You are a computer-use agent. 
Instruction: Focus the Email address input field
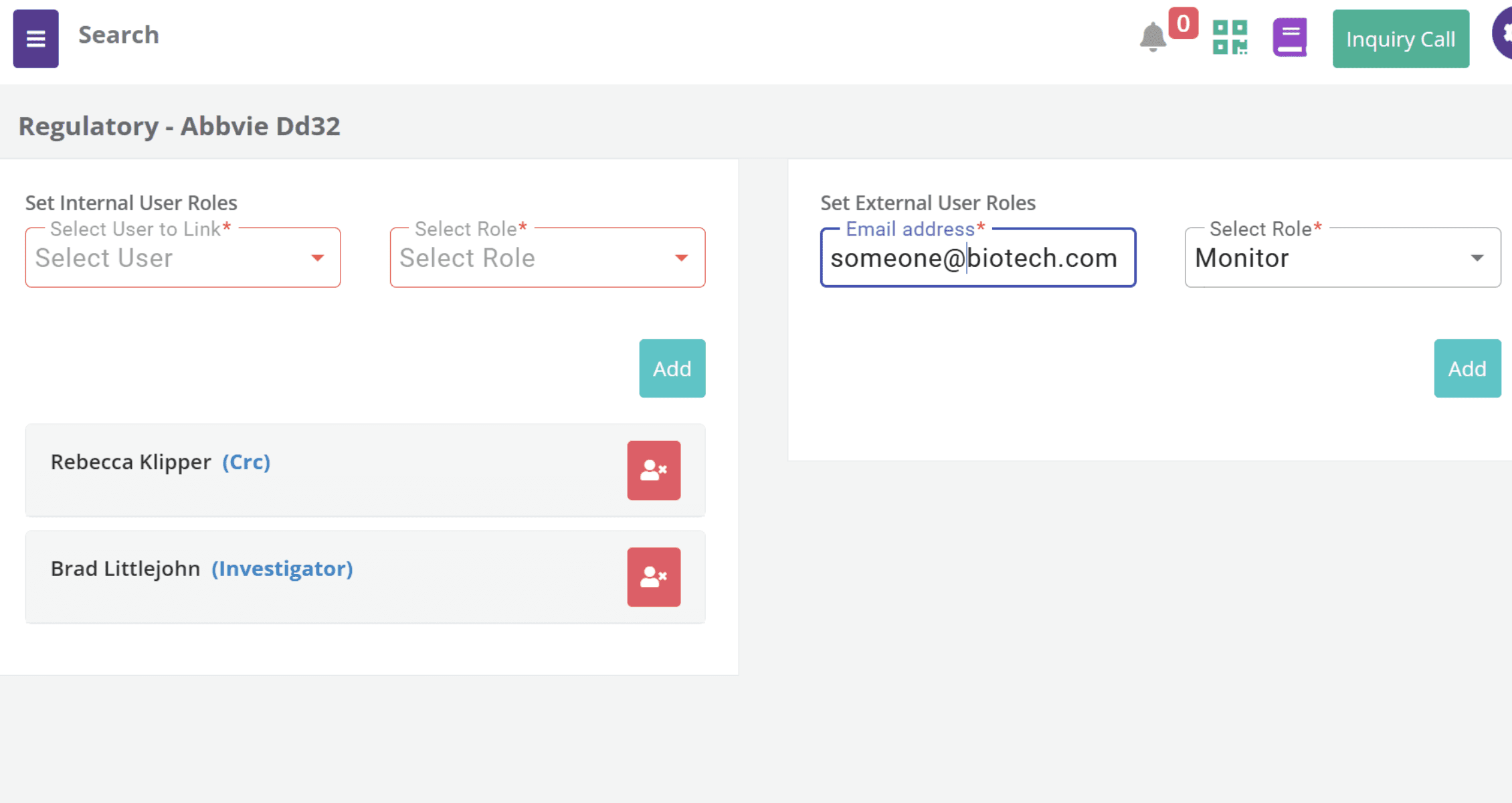pyautogui.click(x=978, y=258)
